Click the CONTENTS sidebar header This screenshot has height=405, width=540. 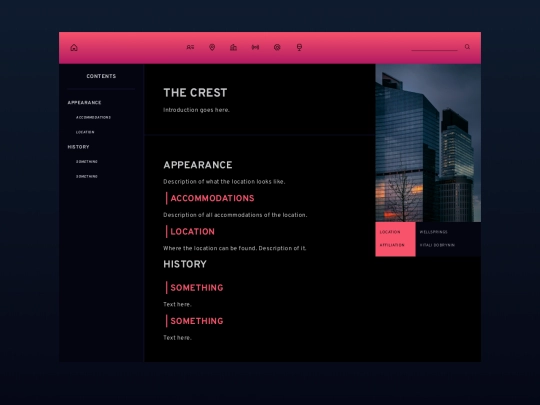click(x=101, y=76)
